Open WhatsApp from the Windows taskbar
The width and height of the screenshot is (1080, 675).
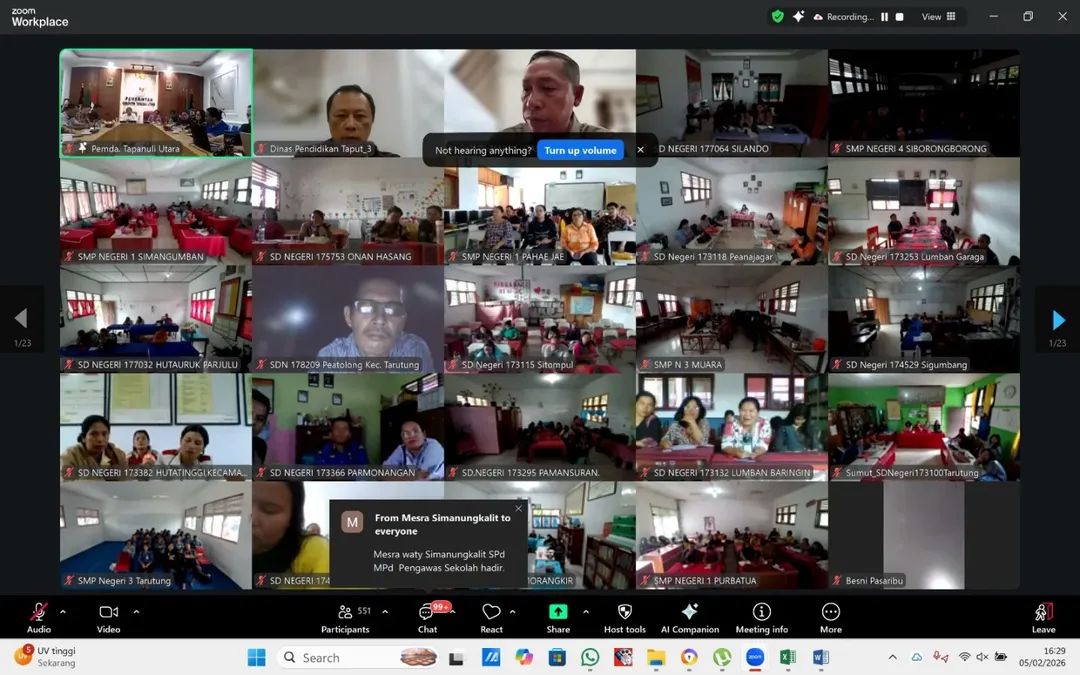tap(590, 657)
